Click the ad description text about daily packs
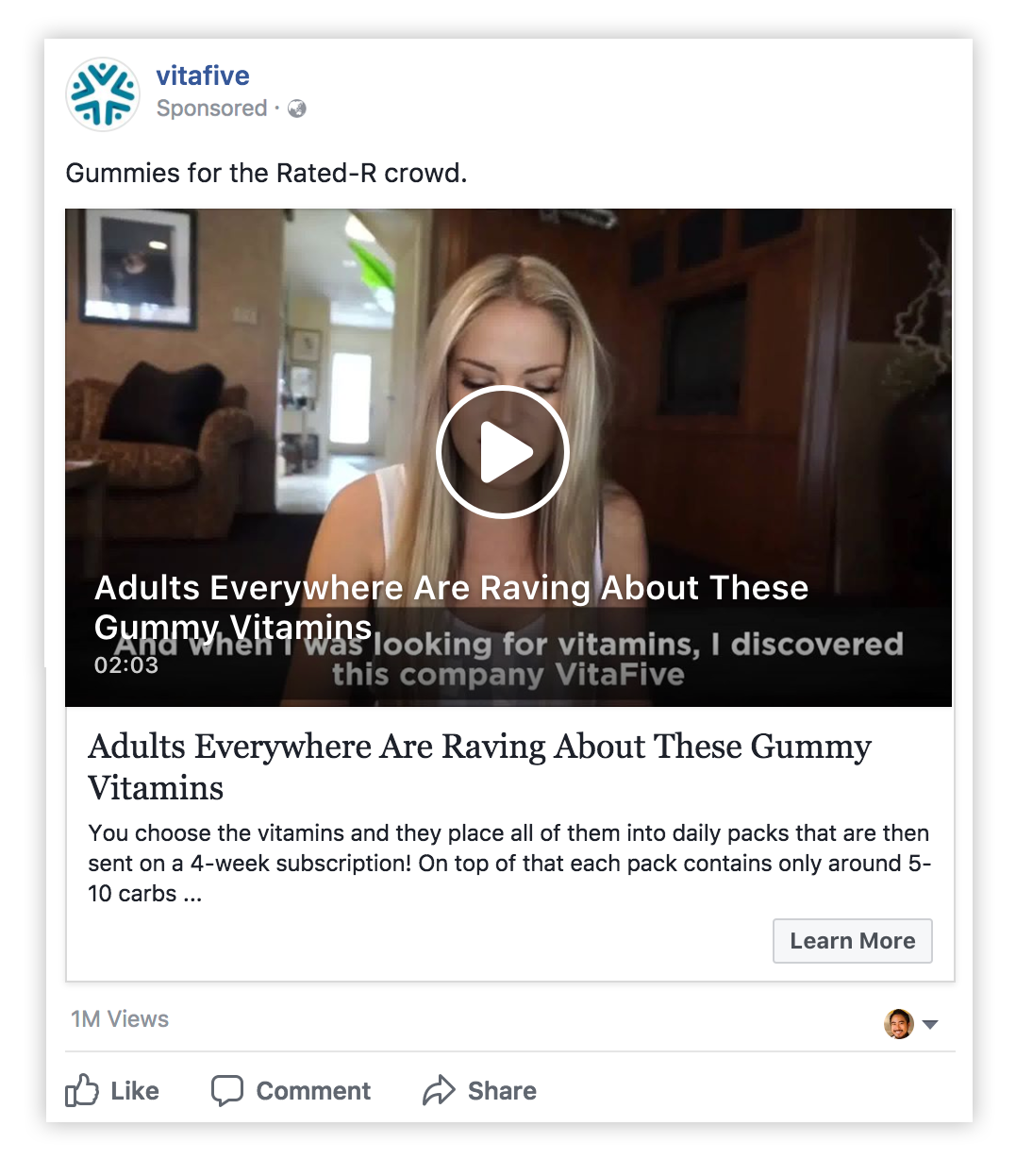The image size is (1016, 1176). click(509, 863)
